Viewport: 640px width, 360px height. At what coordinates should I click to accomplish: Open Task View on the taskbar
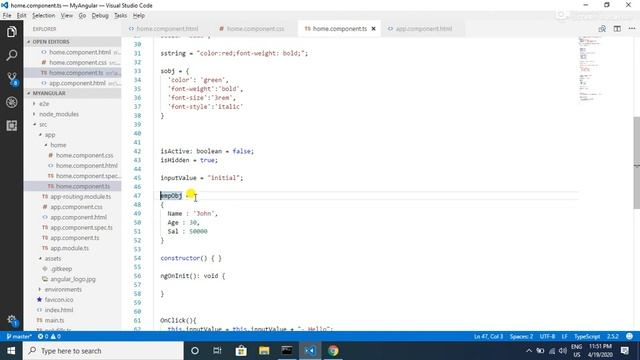coord(217,351)
